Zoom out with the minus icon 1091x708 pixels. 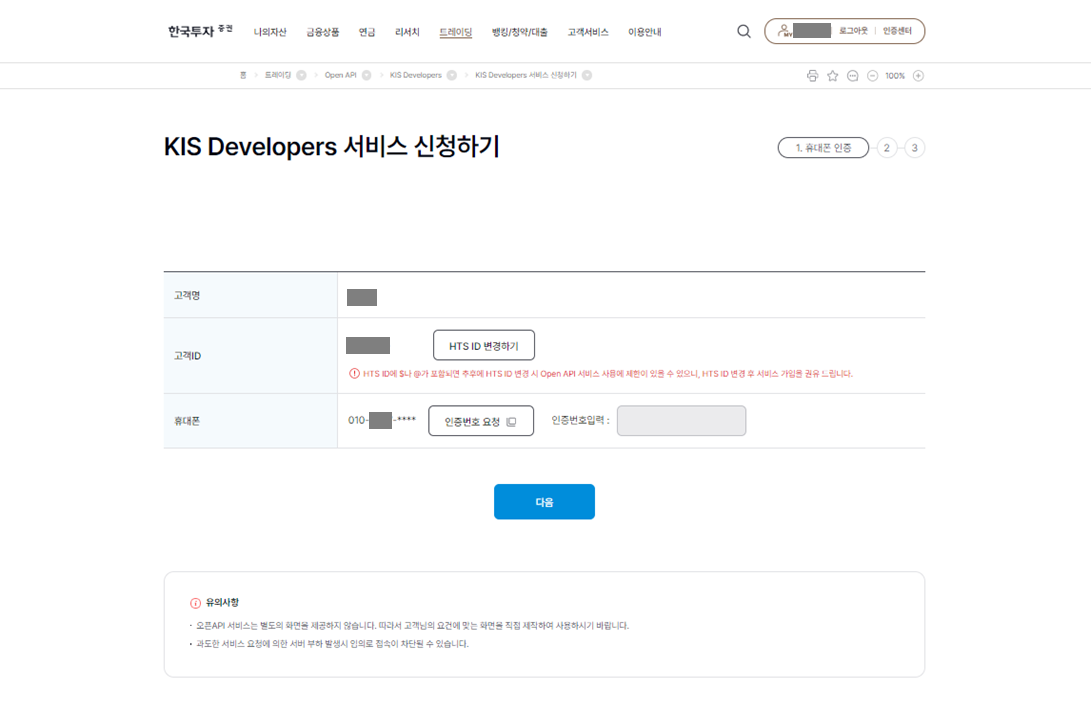[x=873, y=76]
